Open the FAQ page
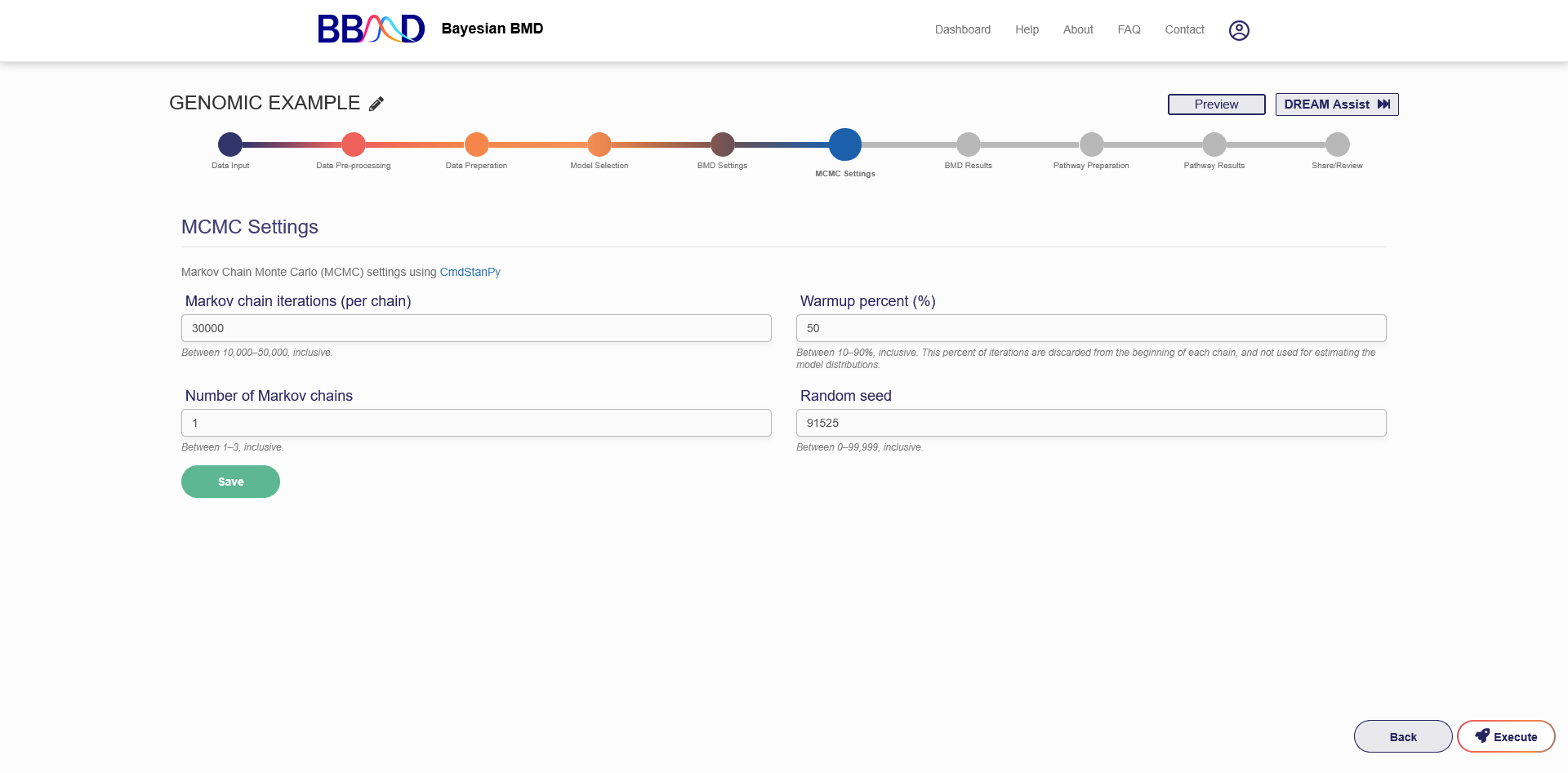The image size is (1568, 773). pyautogui.click(x=1129, y=29)
